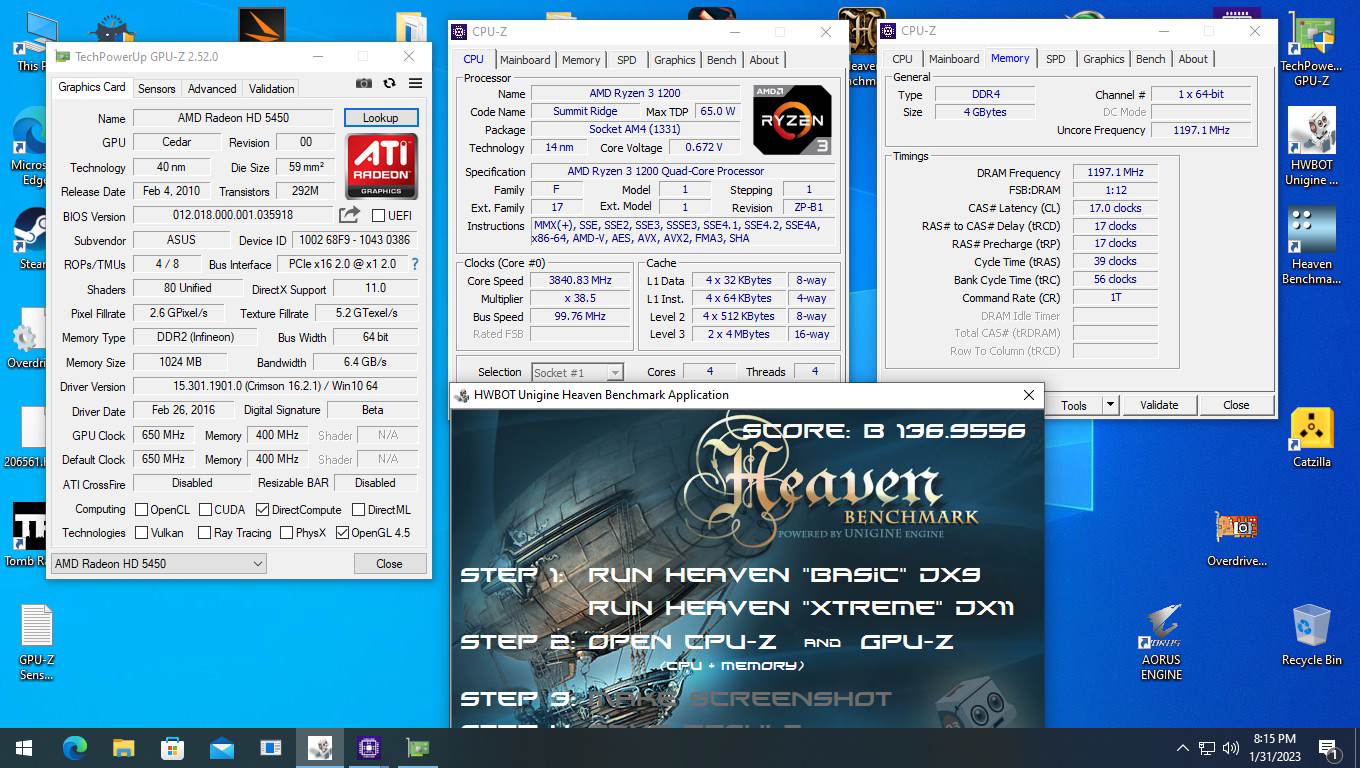Open the Socket #1 selection dropdown in CPU-Z
Screen dimensions: 1360x768
click(577, 372)
